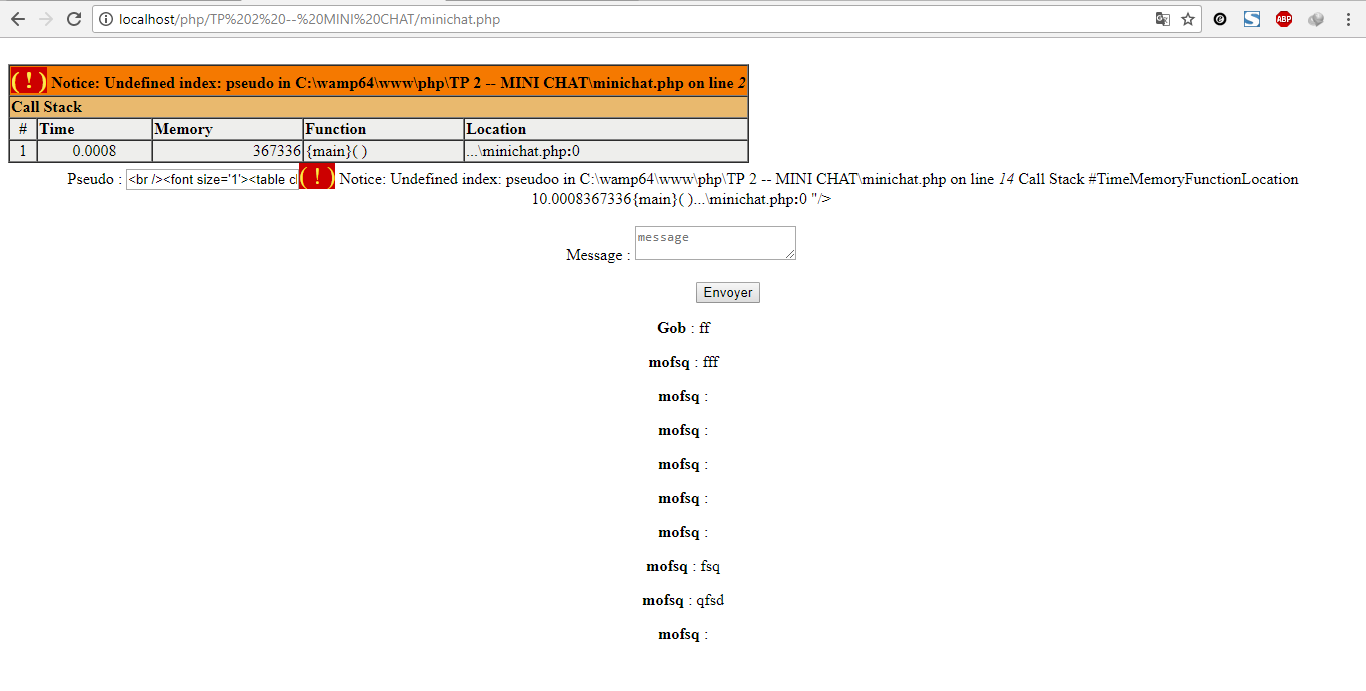
Task: Select the address bar URL
Action: (x=300, y=19)
